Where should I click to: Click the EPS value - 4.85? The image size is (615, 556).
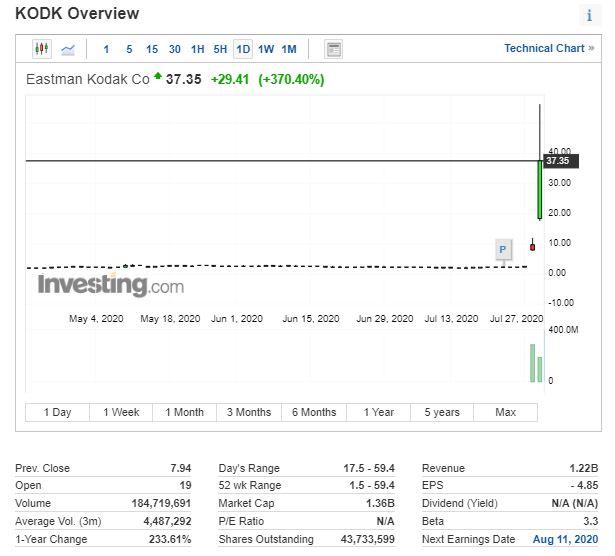pos(584,485)
